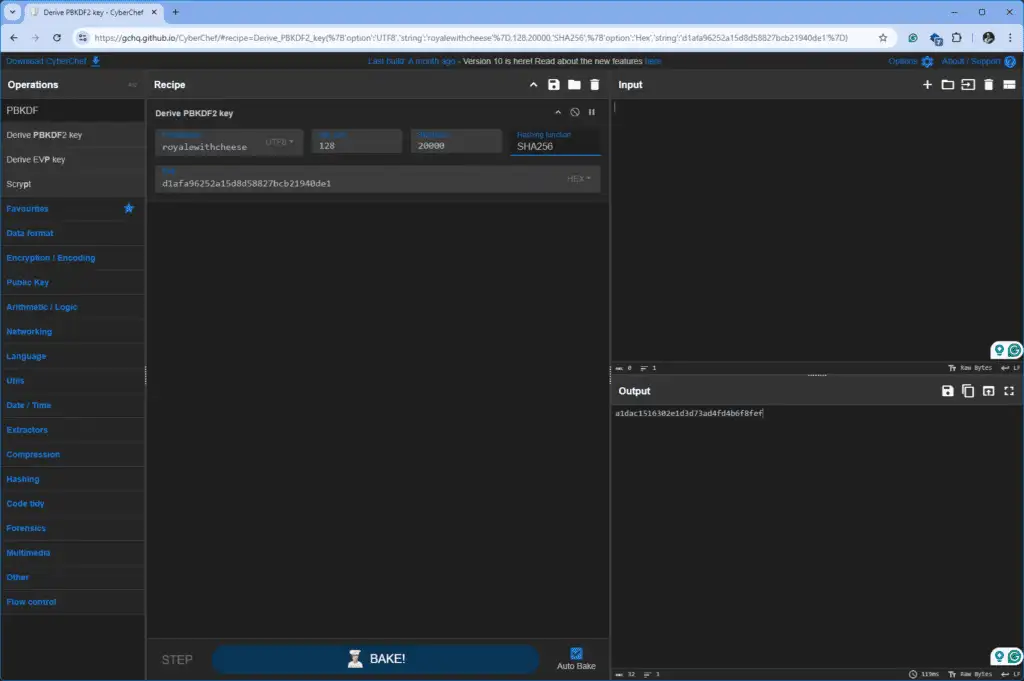Save output to file

[x=947, y=390]
